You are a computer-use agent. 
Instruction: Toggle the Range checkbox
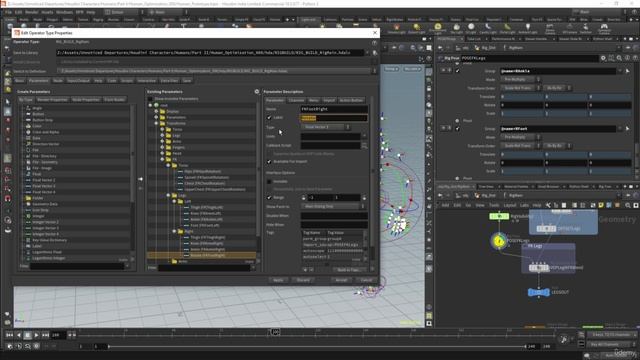coord(269,198)
